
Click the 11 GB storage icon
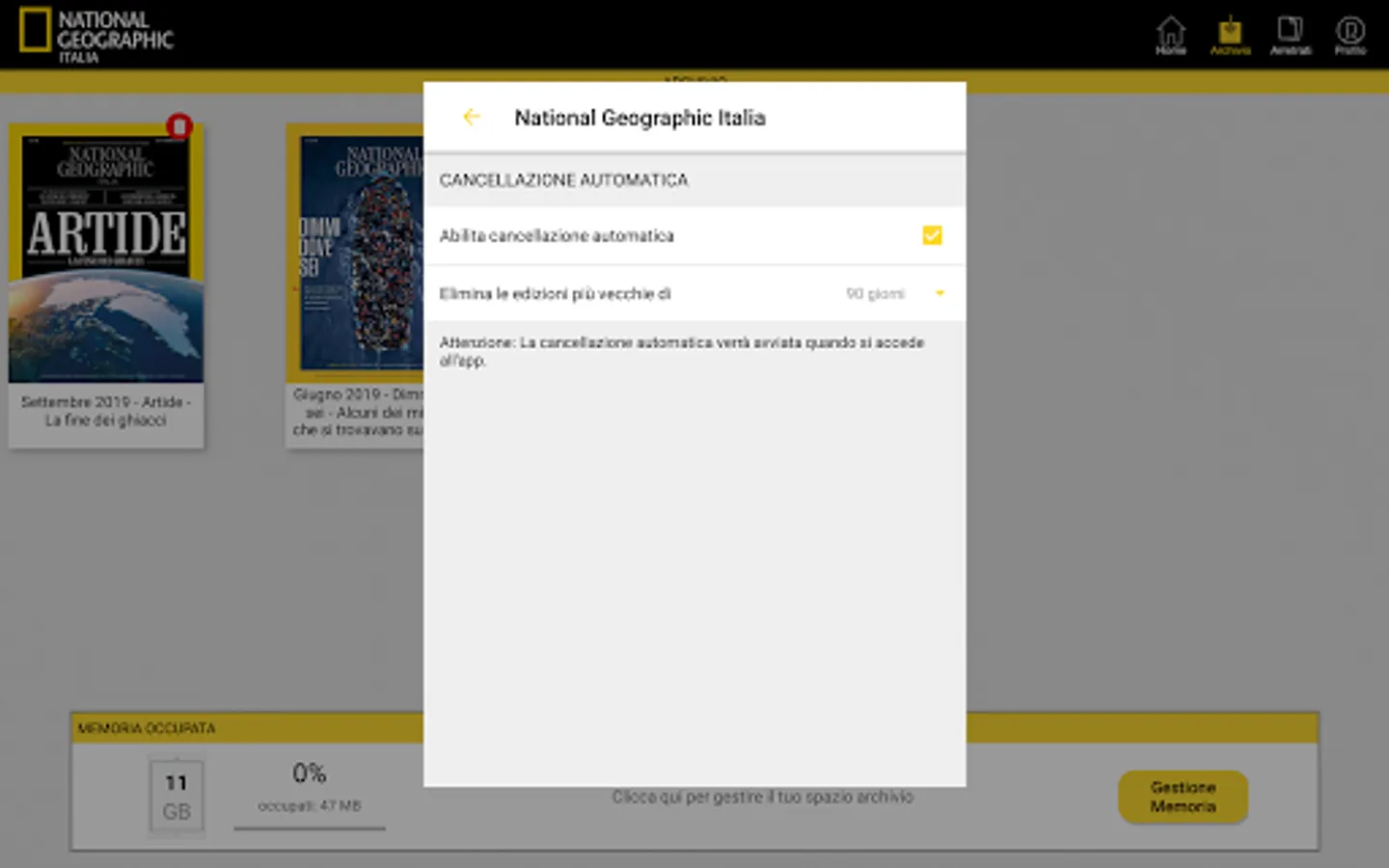(x=176, y=797)
